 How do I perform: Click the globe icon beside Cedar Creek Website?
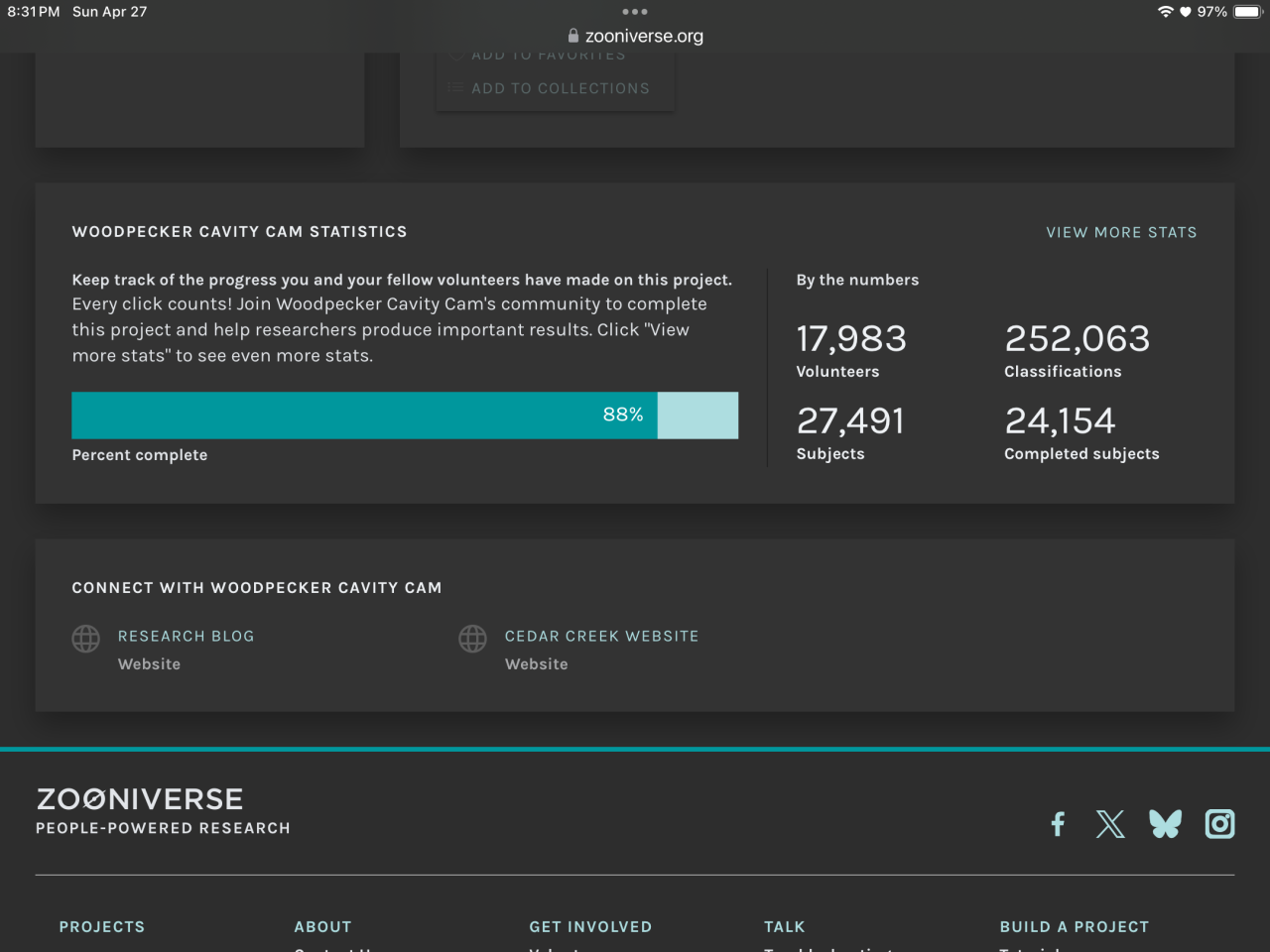(x=472, y=639)
